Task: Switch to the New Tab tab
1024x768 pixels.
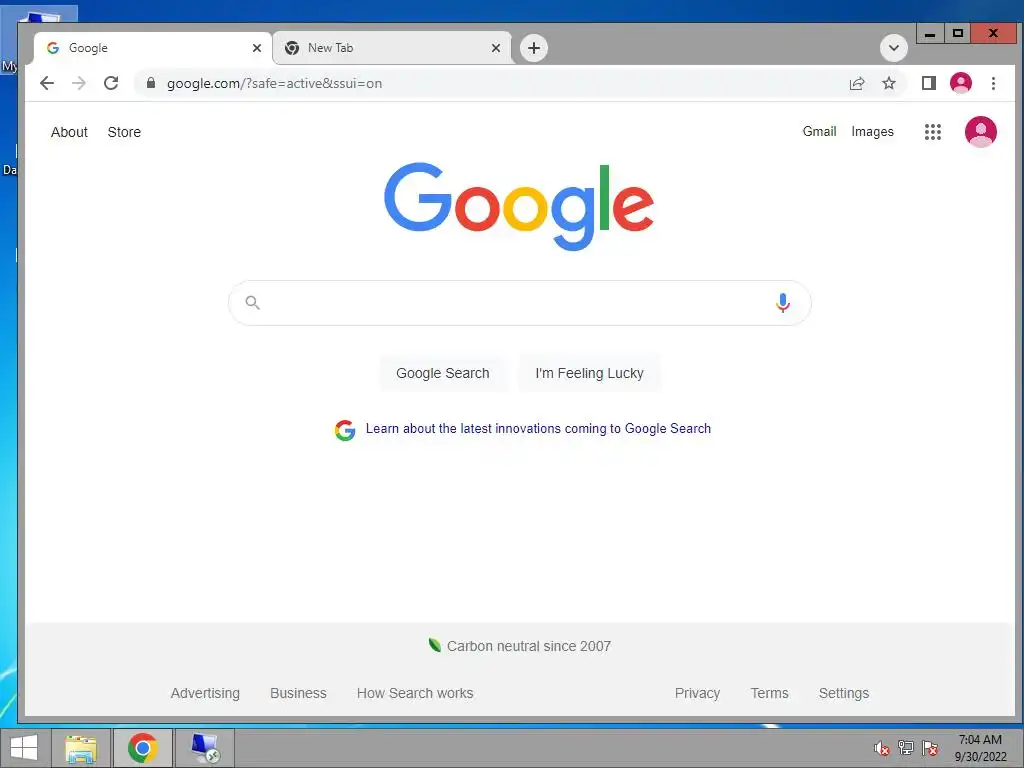Action: pyautogui.click(x=392, y=48)
